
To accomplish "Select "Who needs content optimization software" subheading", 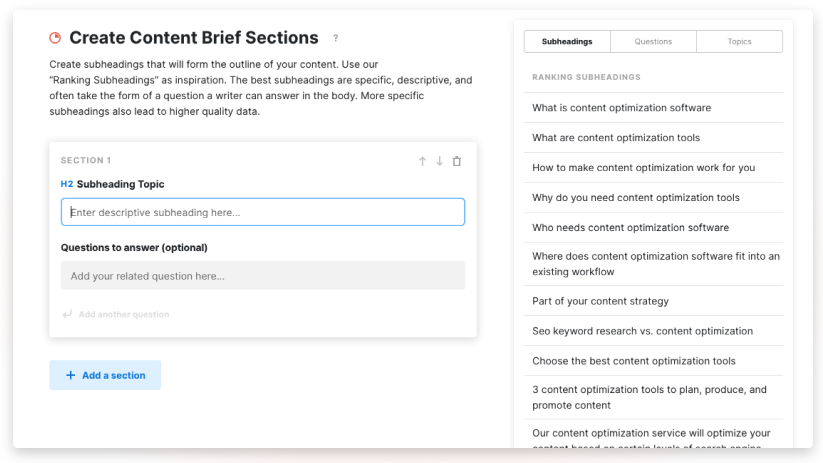I will pyautogui.click(x=630, y=228).
